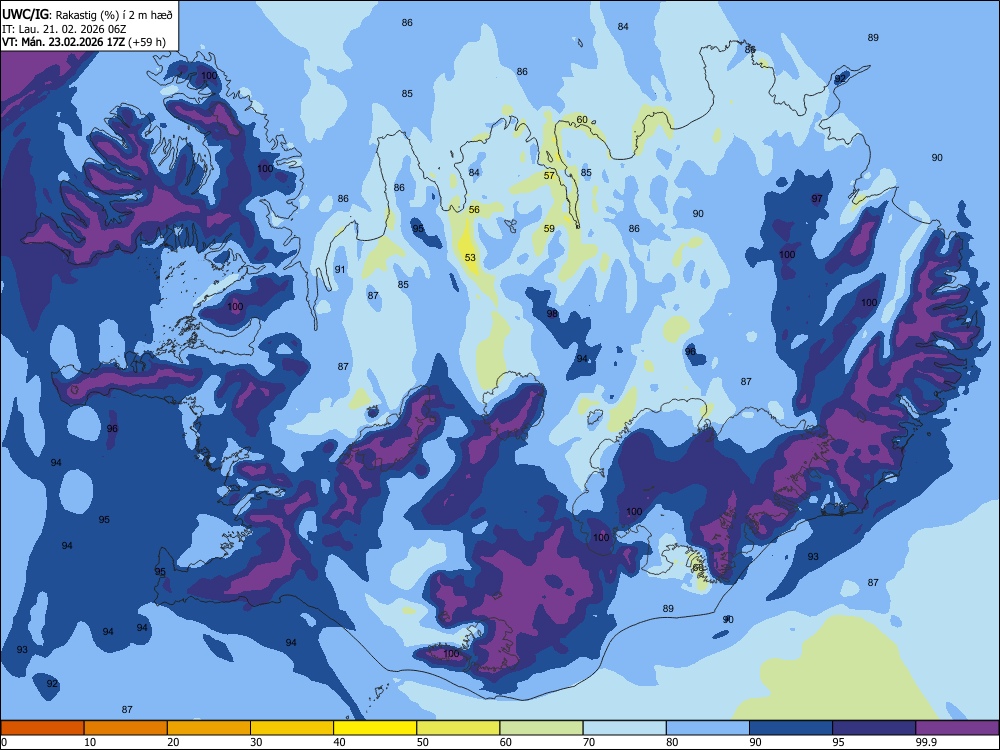The image size is (1000, 750).
Task: Click the '97' humidity value on the map
Action: point(817,198)
